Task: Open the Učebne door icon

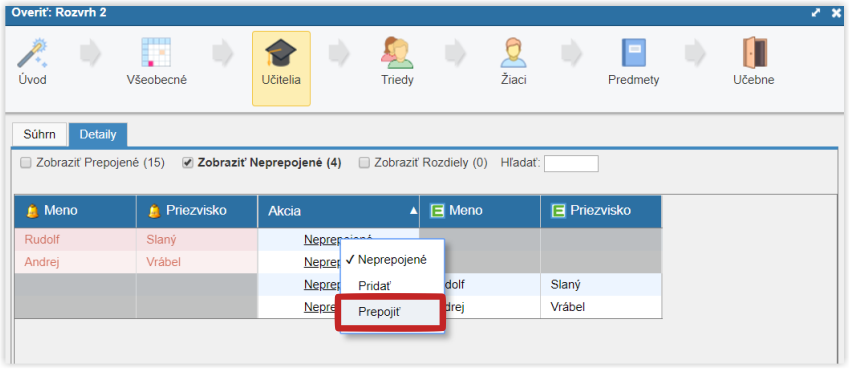Action: 754,53
